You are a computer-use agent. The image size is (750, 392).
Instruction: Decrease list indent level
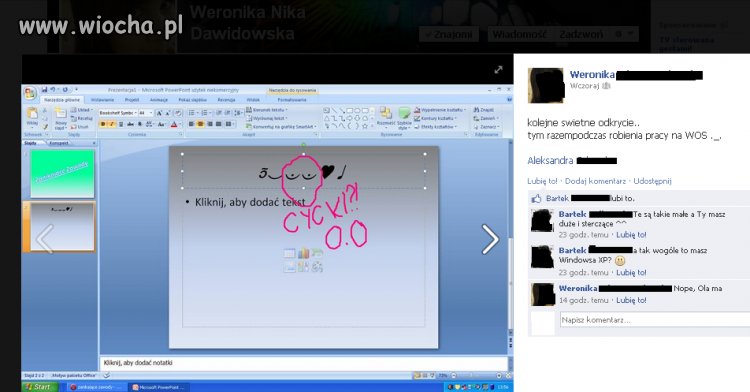219,113
